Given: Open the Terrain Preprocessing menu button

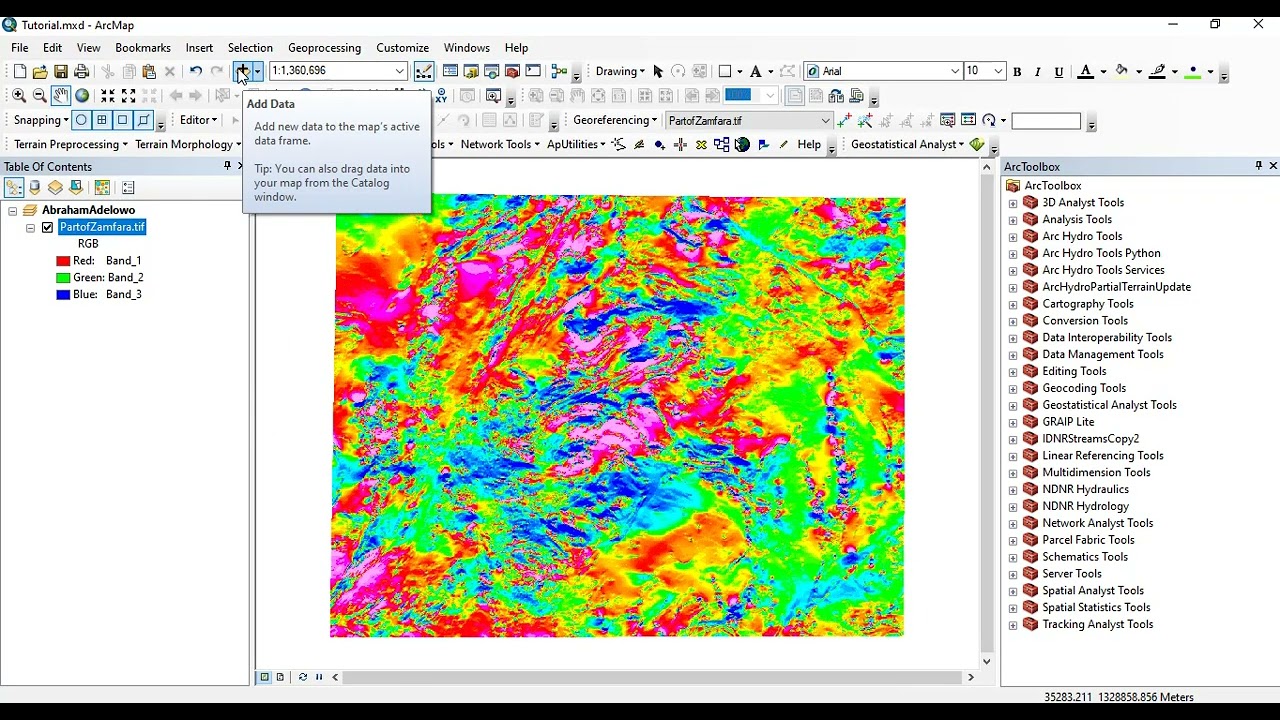Looking at the screenshot, I should coord(71,145).
